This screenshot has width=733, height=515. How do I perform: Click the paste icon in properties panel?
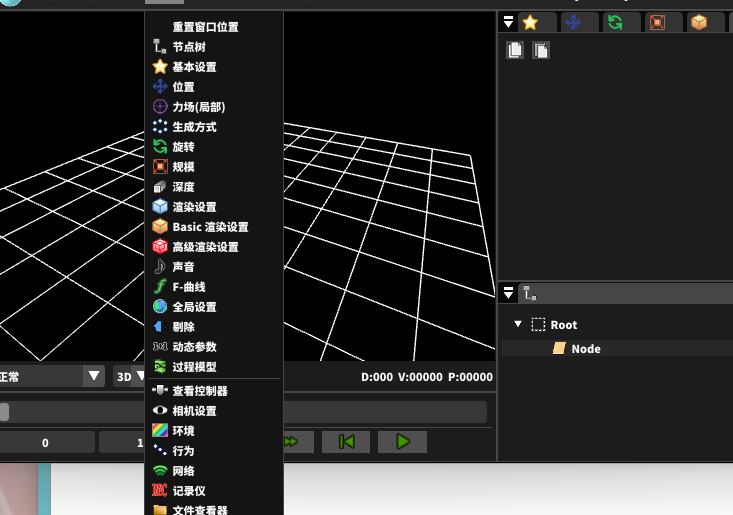point(541,50)
